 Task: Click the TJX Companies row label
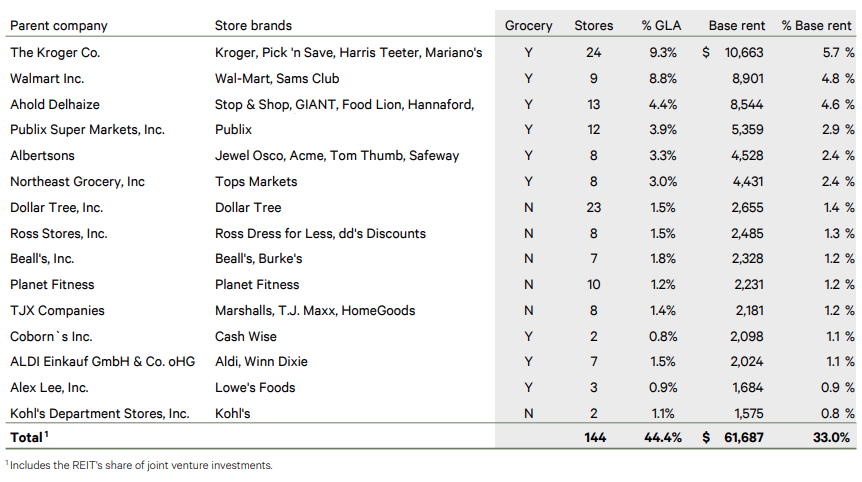pos(57,311)
